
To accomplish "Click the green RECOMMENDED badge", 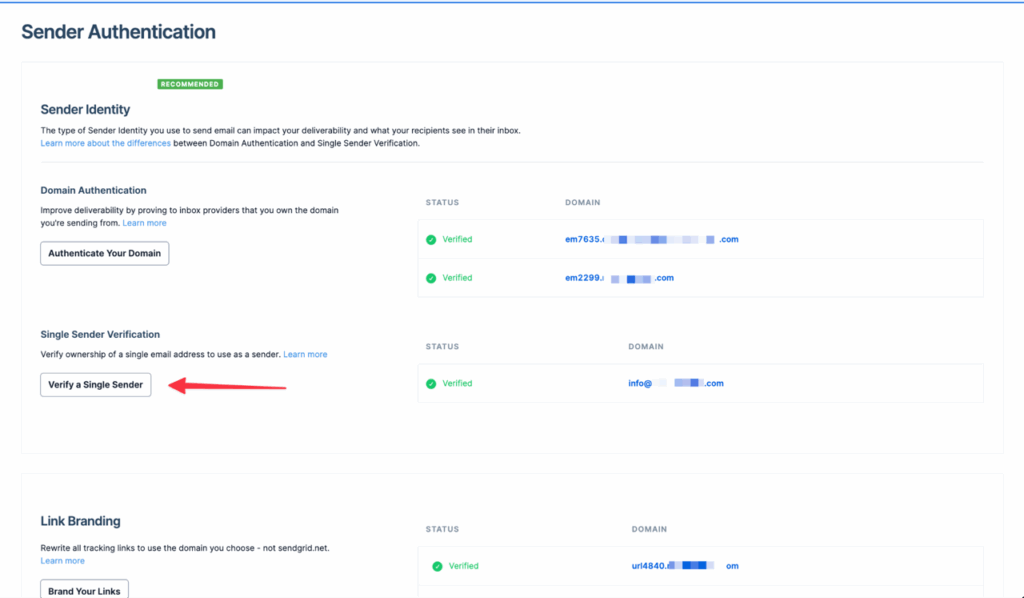I will tap(190, 84).
